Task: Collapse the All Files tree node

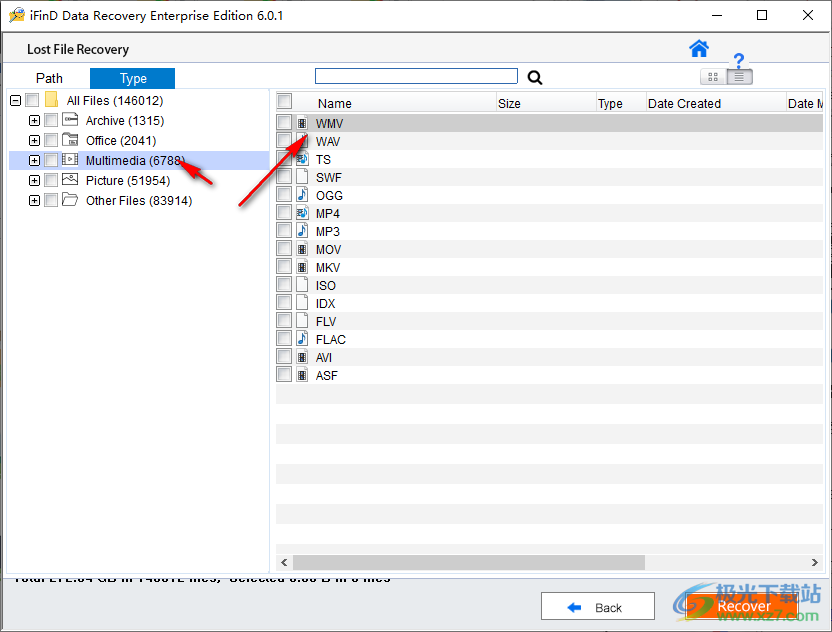Action: click(x=14, y=100)
